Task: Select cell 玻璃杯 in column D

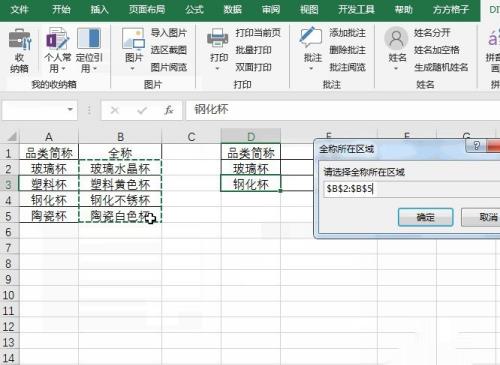Action: 251,169
